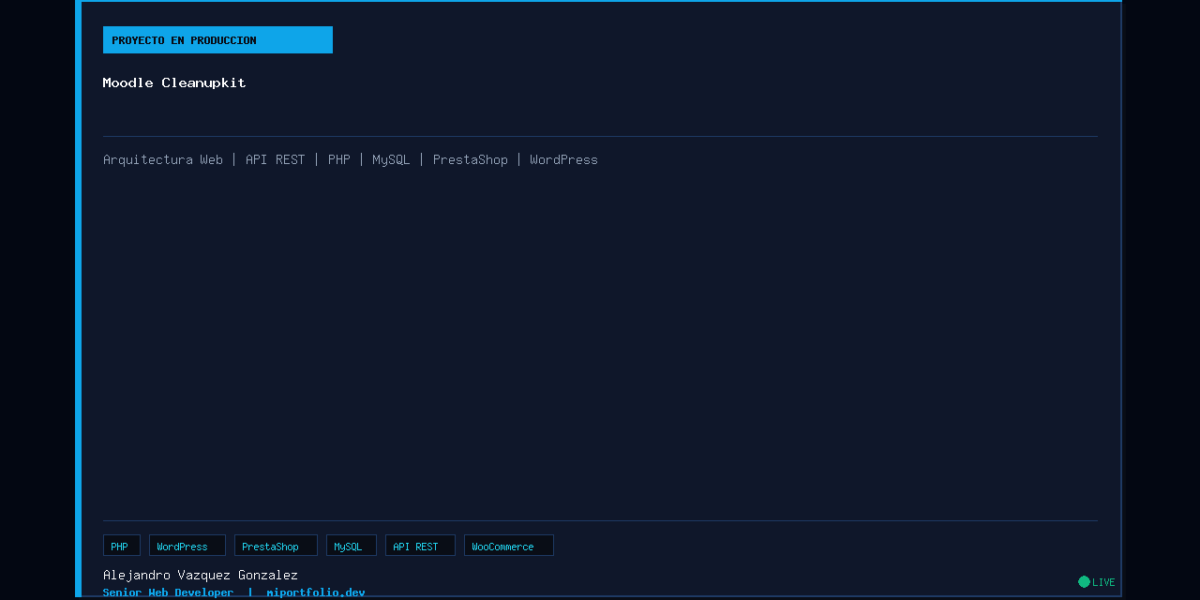Select the Moodle Cleanupkit project title
This screenshot has height=600, width=1200.
click(x=174, y=83)
